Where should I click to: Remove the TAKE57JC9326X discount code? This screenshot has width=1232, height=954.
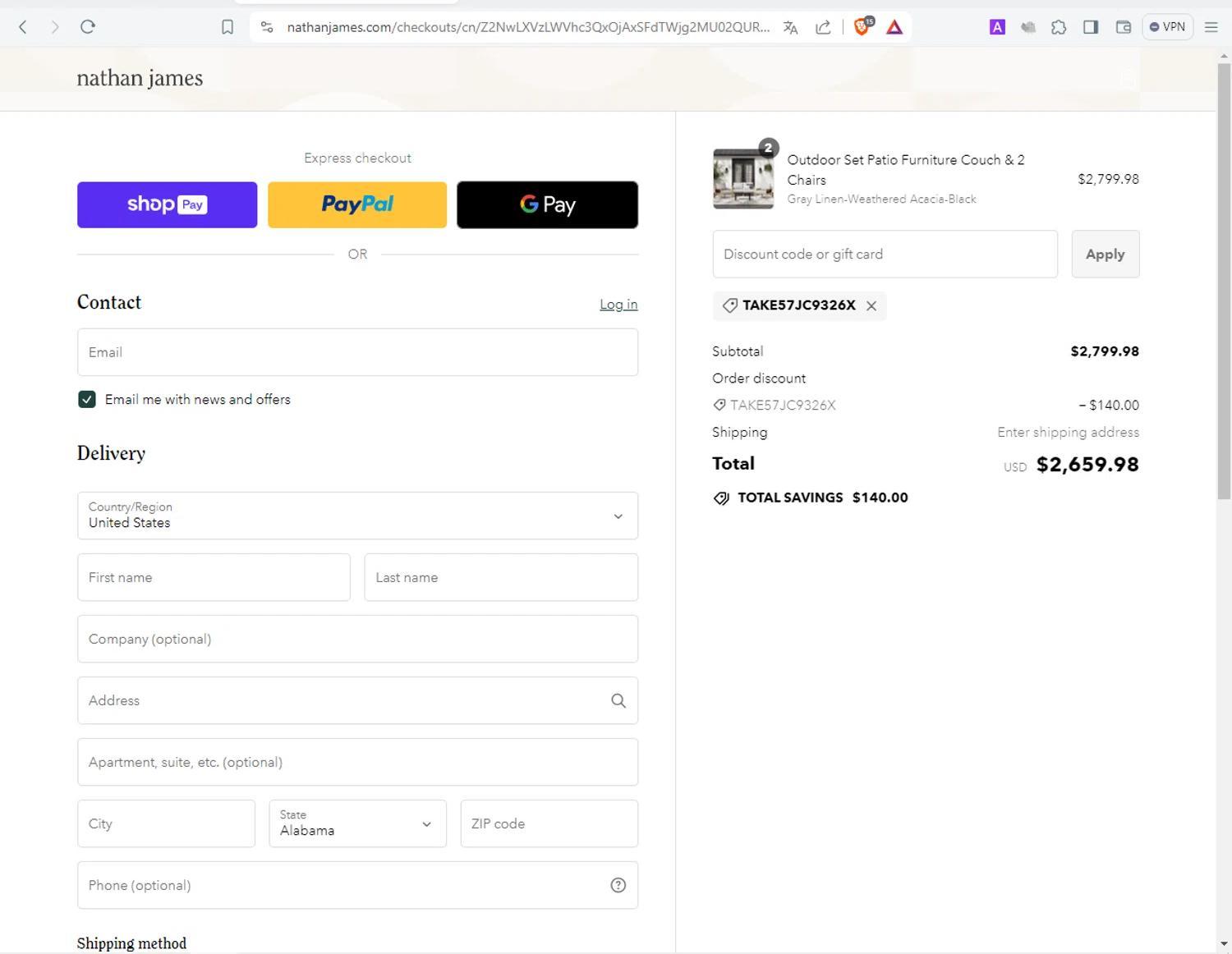coord(871,305)
